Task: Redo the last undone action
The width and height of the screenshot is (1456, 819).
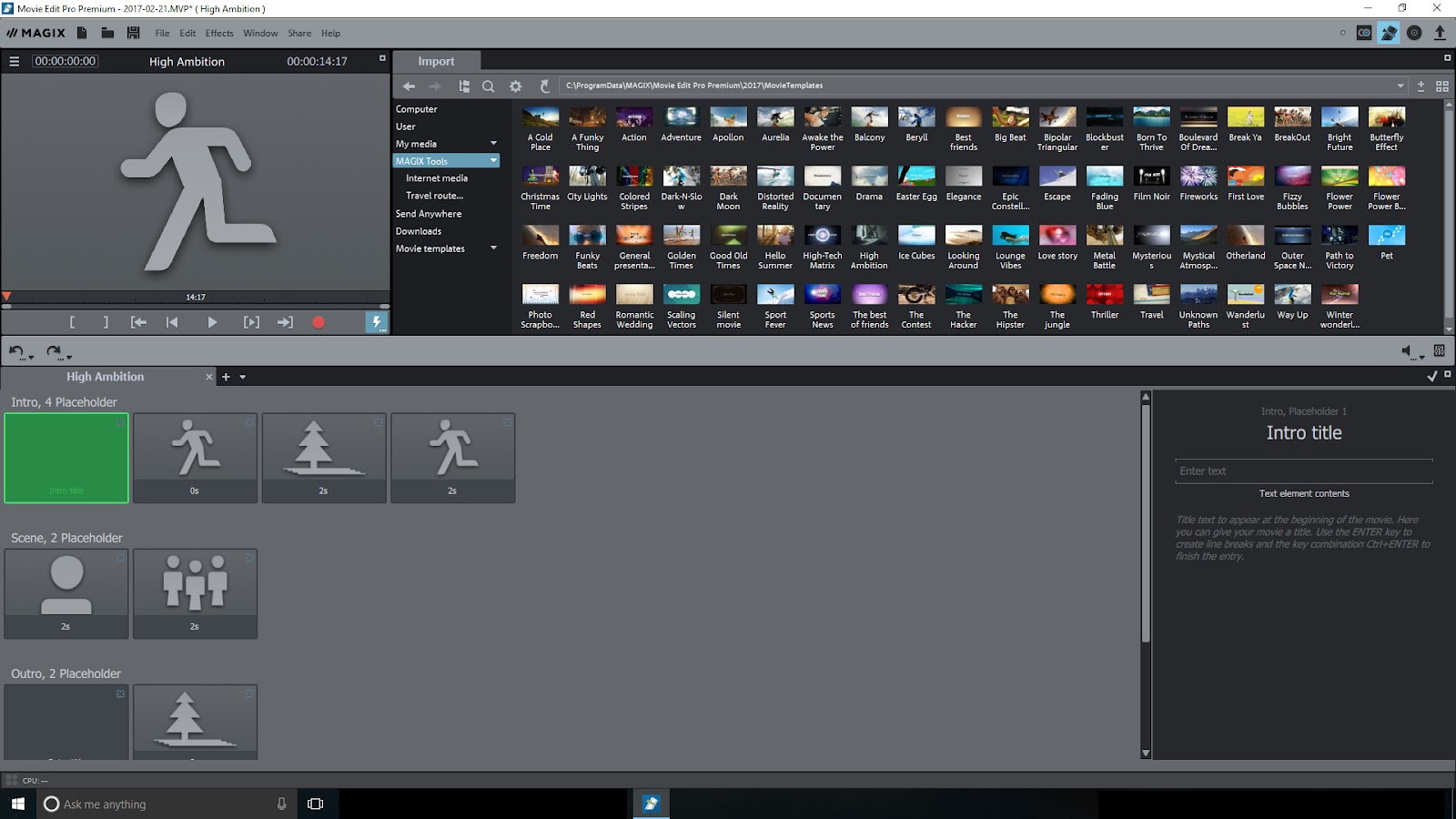Action: click(x=54, y=351)
